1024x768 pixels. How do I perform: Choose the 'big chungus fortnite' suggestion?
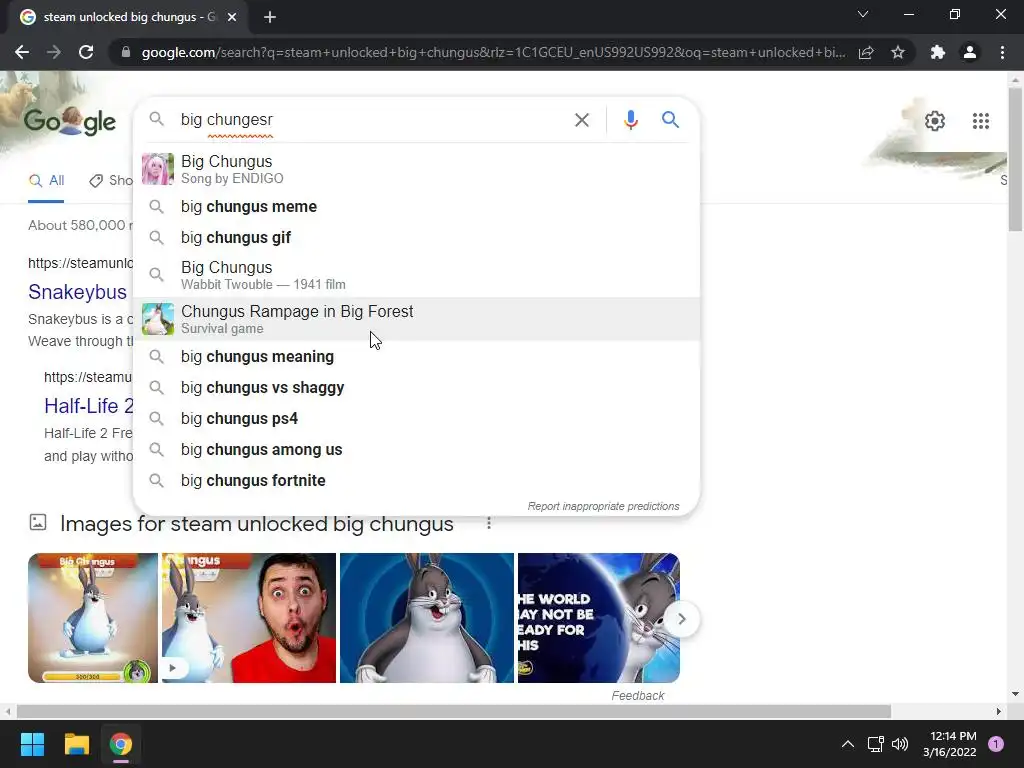tap(416, 481)
